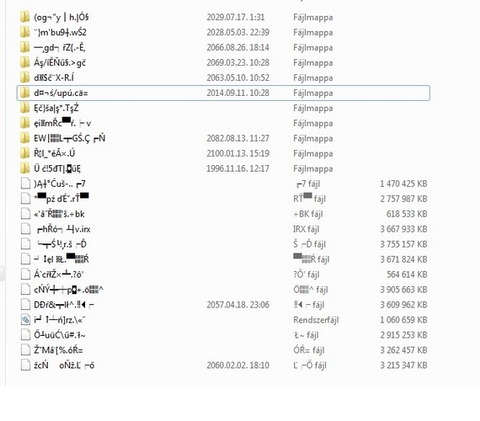Click folder icon modified 2069.03.23

point(25,62)
